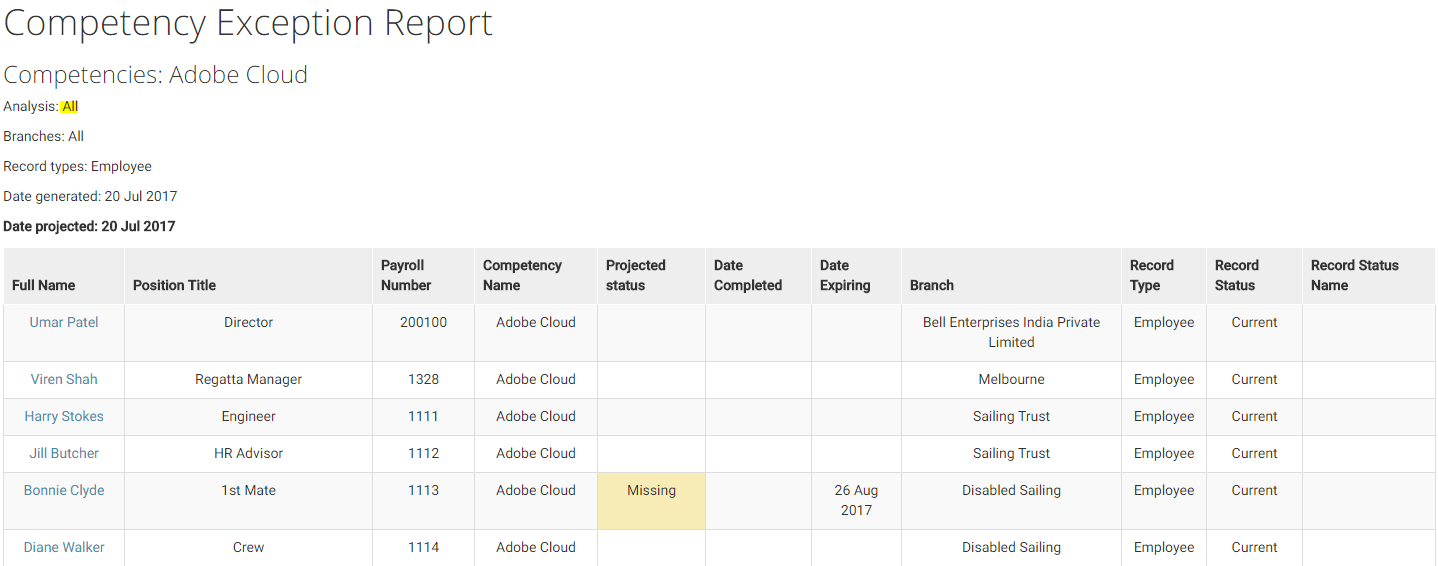This screenshot has width=1438, height=566.
Task: Click the Date generated: 20 Jul 2017 line
Action: [x=90, y=196]
